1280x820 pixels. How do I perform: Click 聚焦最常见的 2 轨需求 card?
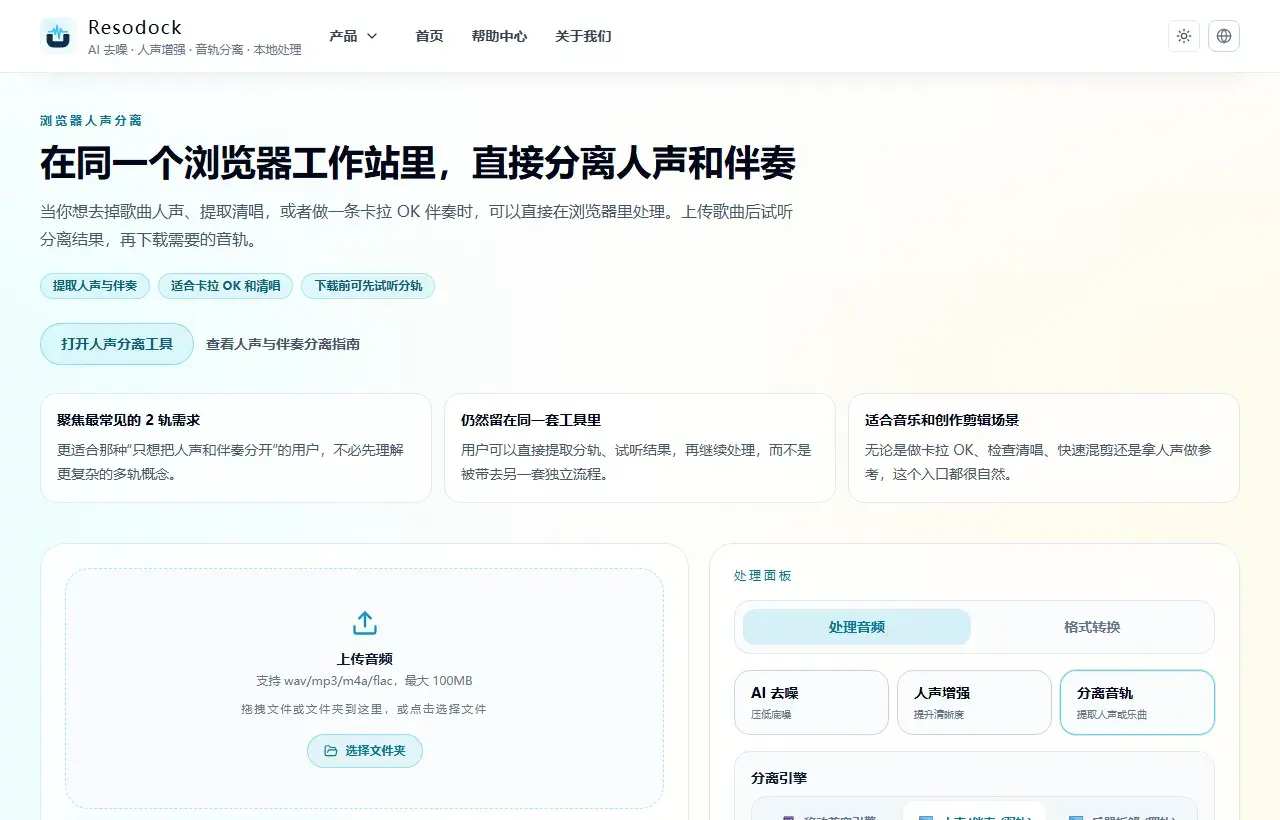[236, 448]
